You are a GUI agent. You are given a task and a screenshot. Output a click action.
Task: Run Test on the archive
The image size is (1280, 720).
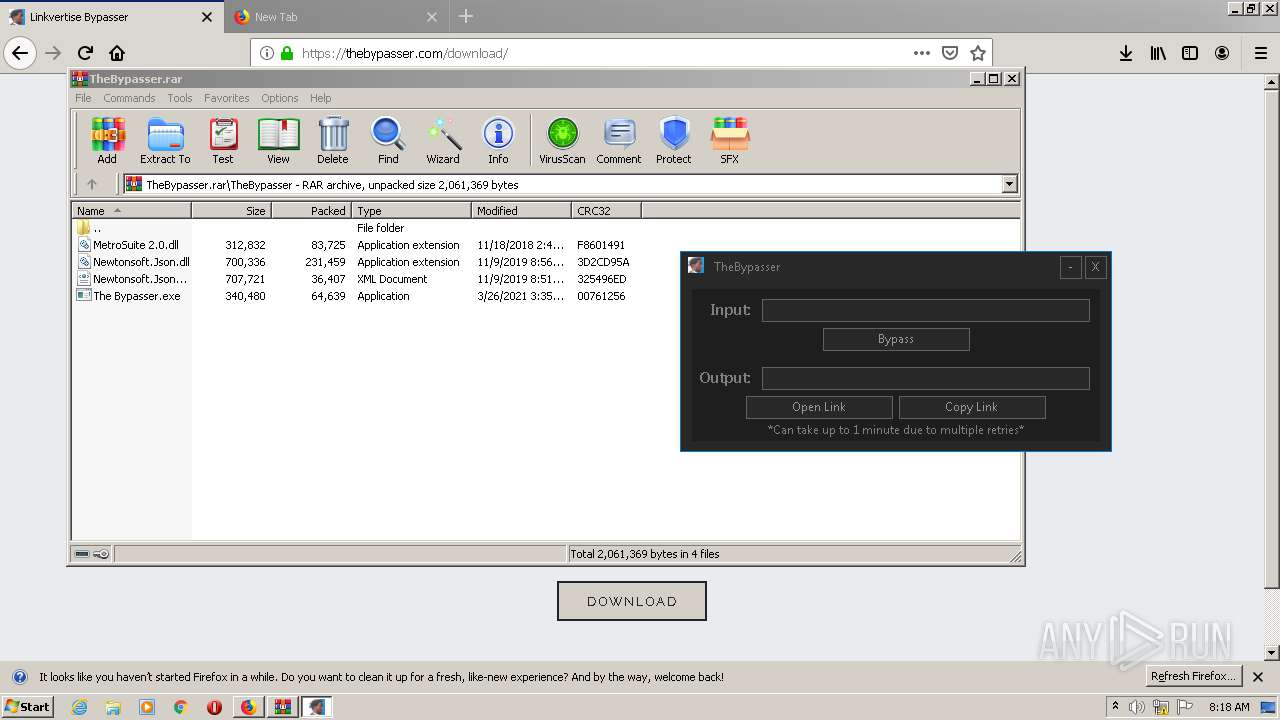tap(223, 140)
